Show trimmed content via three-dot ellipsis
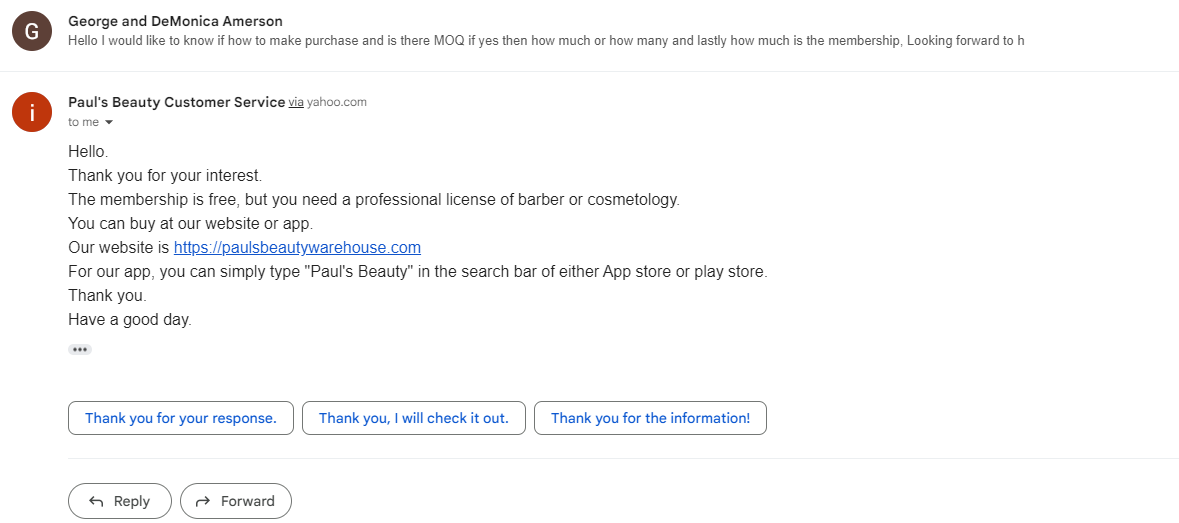This screenshot has height=523, width=1179. coord(80,349)
